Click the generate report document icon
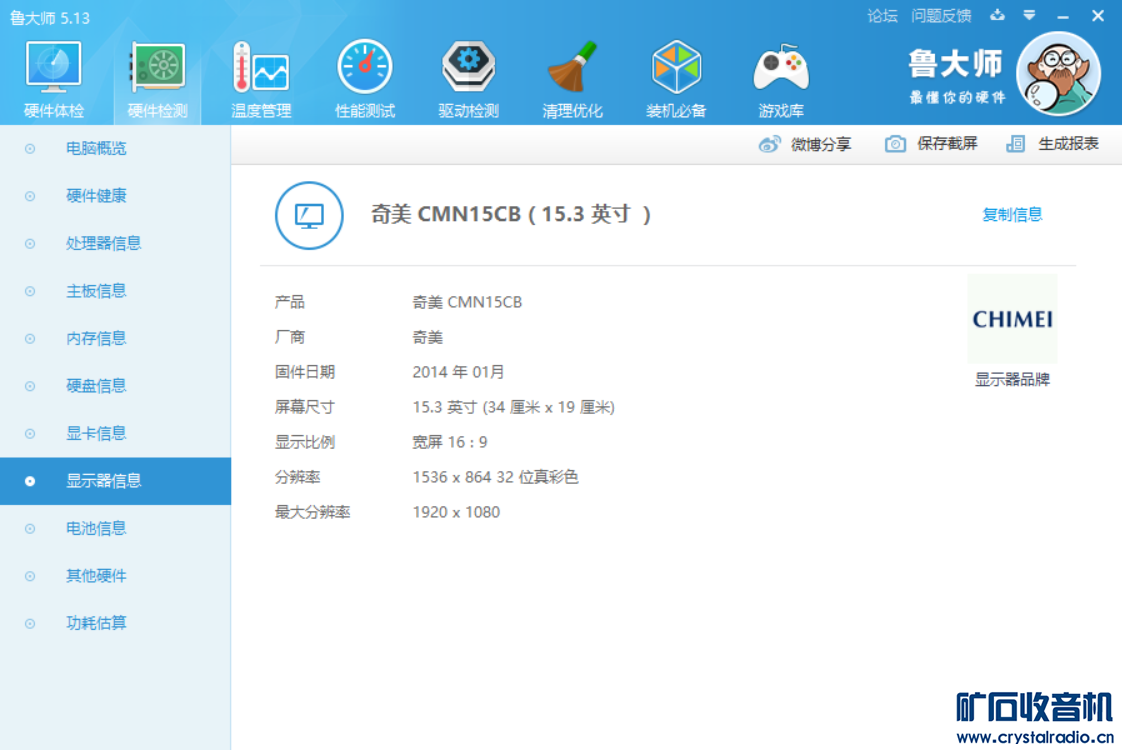This screenshot has height=750, width=1122. point(1015,144)
